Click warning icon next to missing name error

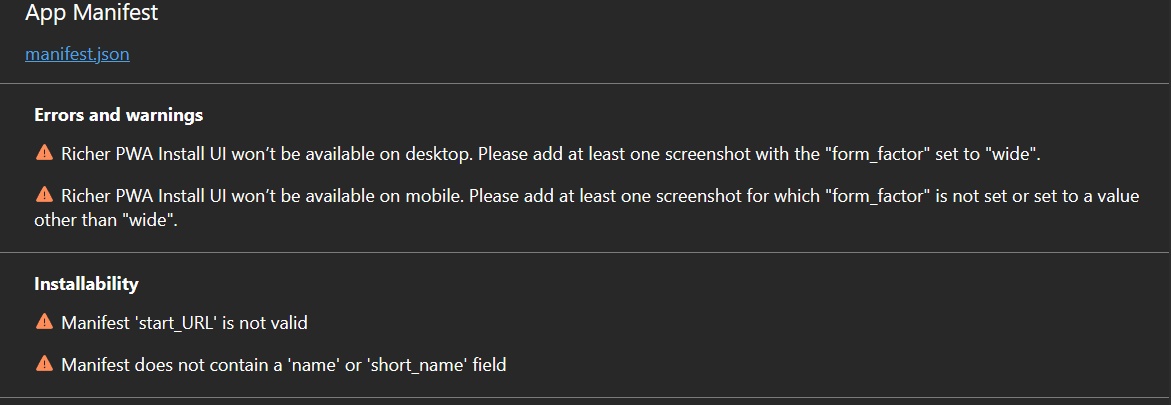44,364
